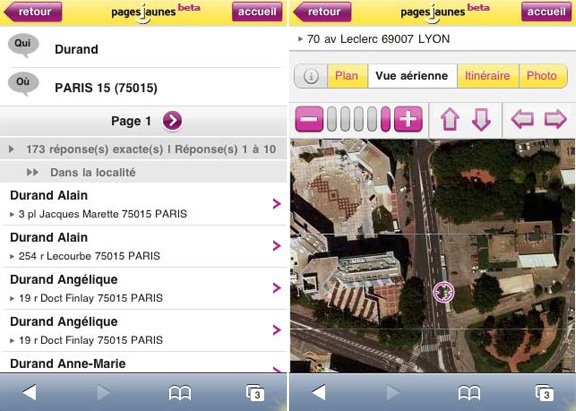Open Durand Anne-Marie entry

(x=143, y=363)
